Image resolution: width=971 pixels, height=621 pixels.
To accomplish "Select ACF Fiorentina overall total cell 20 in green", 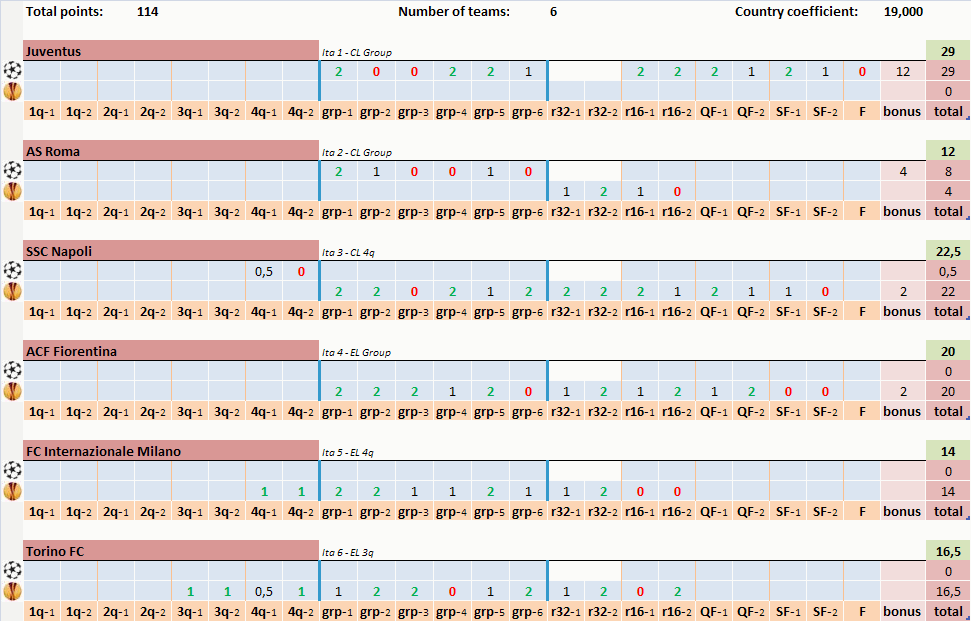I will (x=948, y=350).
